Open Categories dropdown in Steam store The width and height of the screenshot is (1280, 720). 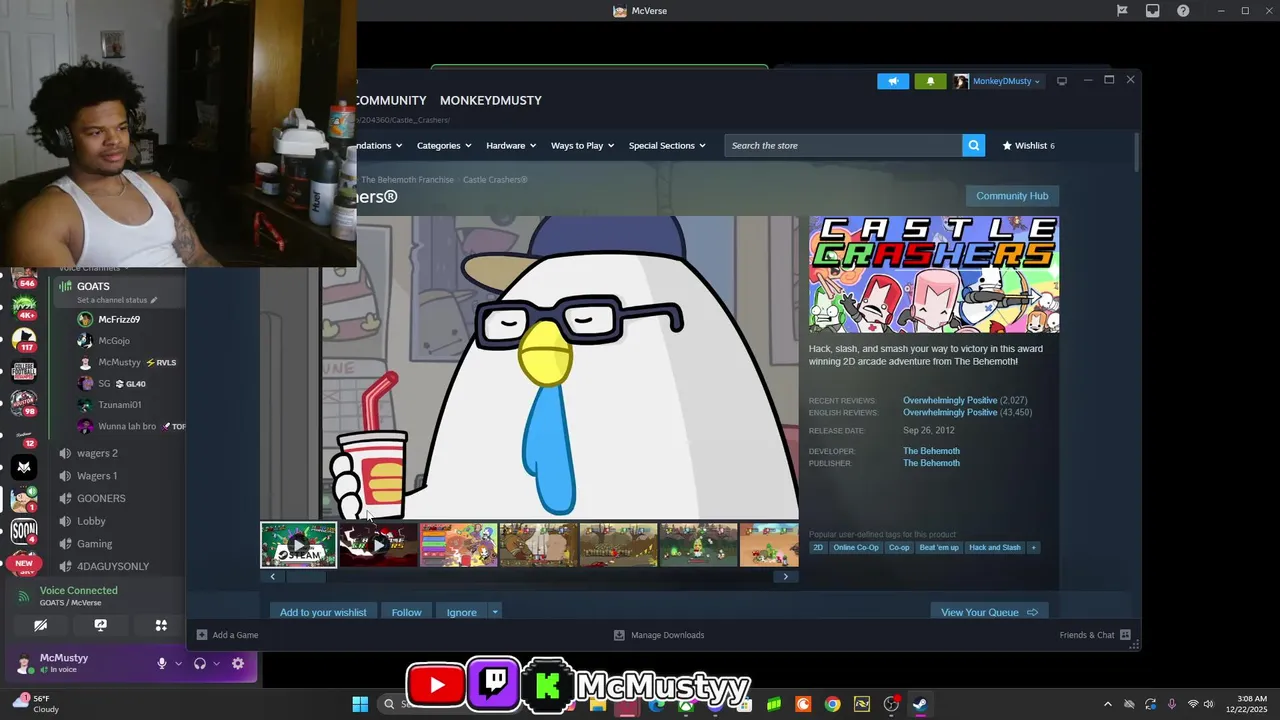pyautogui.click(x=444, y=145)
